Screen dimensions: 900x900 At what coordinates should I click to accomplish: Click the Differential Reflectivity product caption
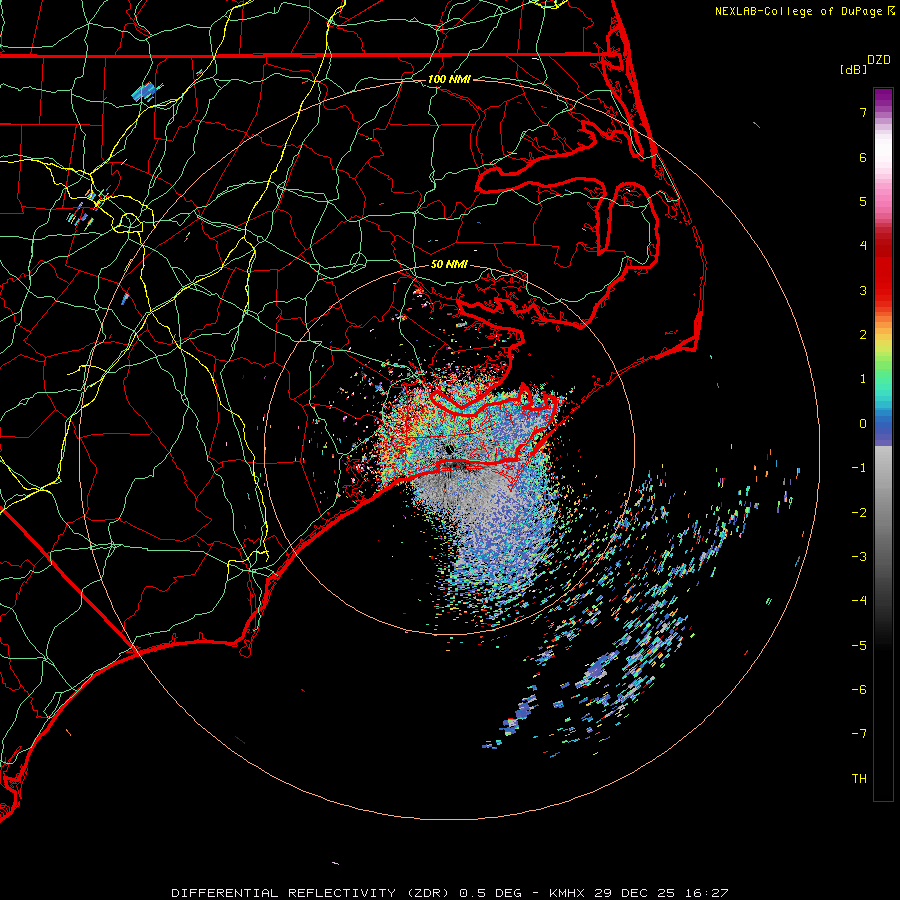point(449,893)
